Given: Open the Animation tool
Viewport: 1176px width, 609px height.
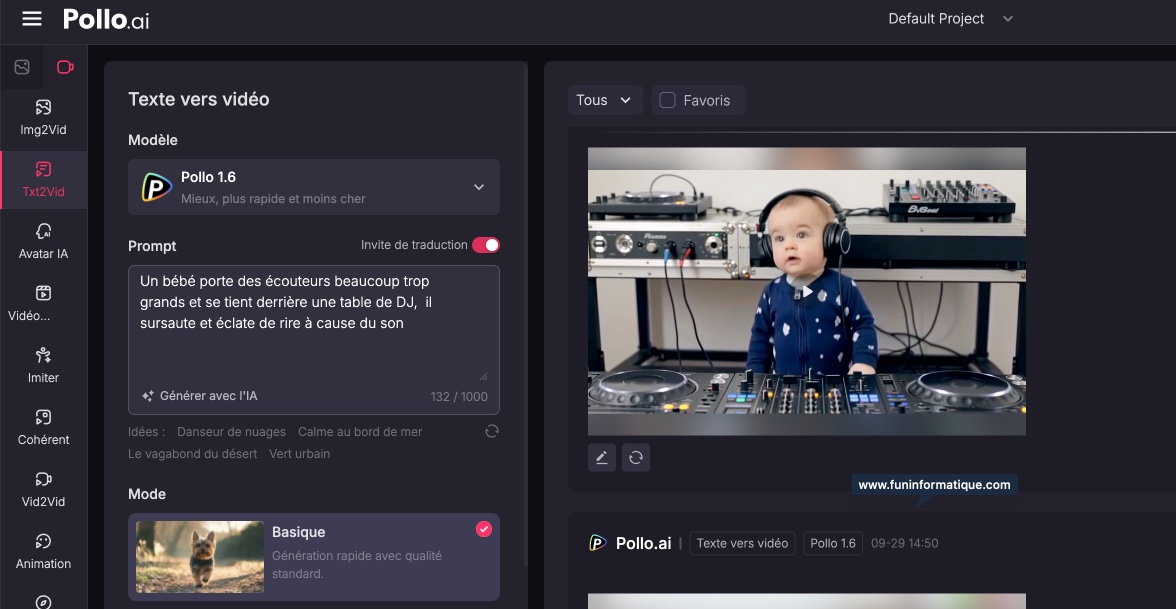Looking at the screenshot, I should [42, 550].
